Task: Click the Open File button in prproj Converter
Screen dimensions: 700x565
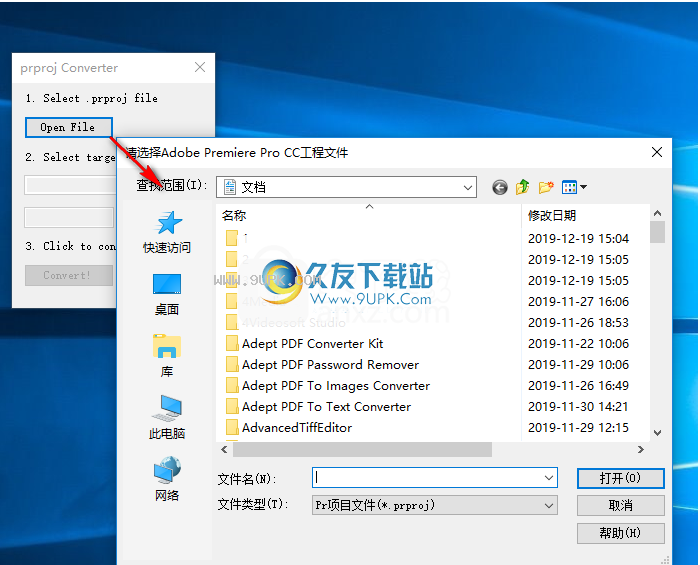Action: point(68,127)
